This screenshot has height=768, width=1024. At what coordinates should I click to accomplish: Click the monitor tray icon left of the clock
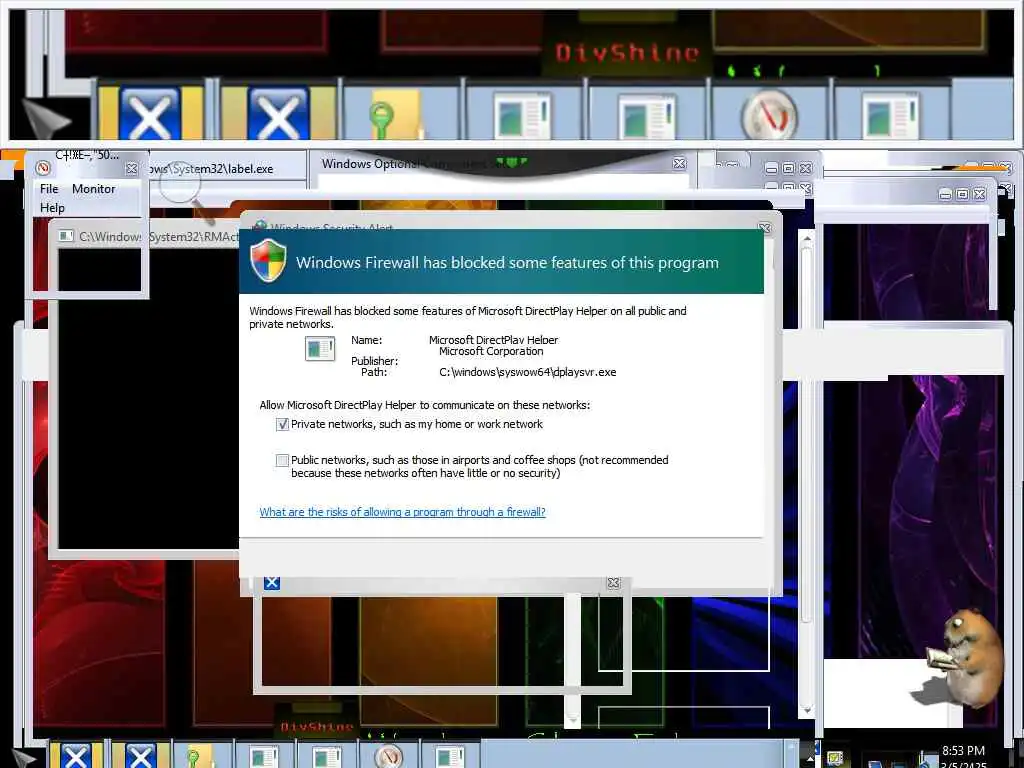[x=835, y=758]
